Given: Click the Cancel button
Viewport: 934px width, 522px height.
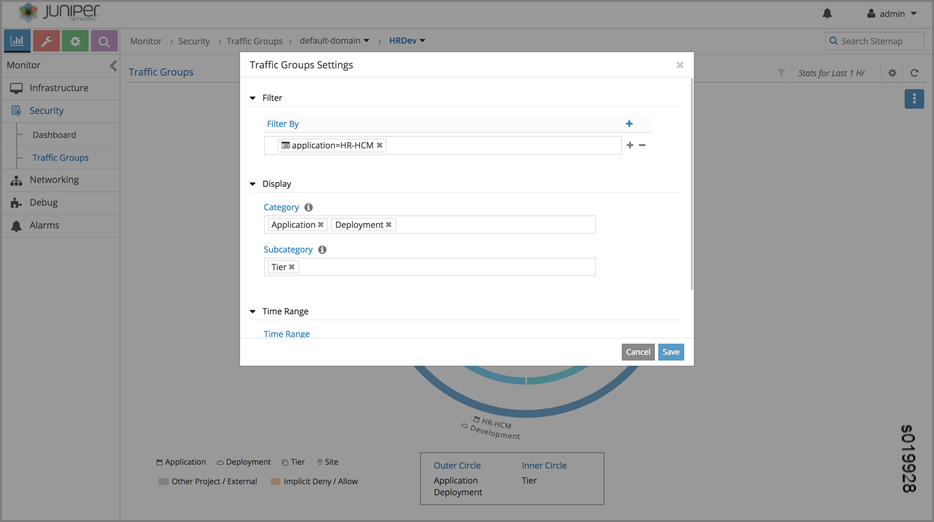Looking at the screenshot, I should (637, 352).
